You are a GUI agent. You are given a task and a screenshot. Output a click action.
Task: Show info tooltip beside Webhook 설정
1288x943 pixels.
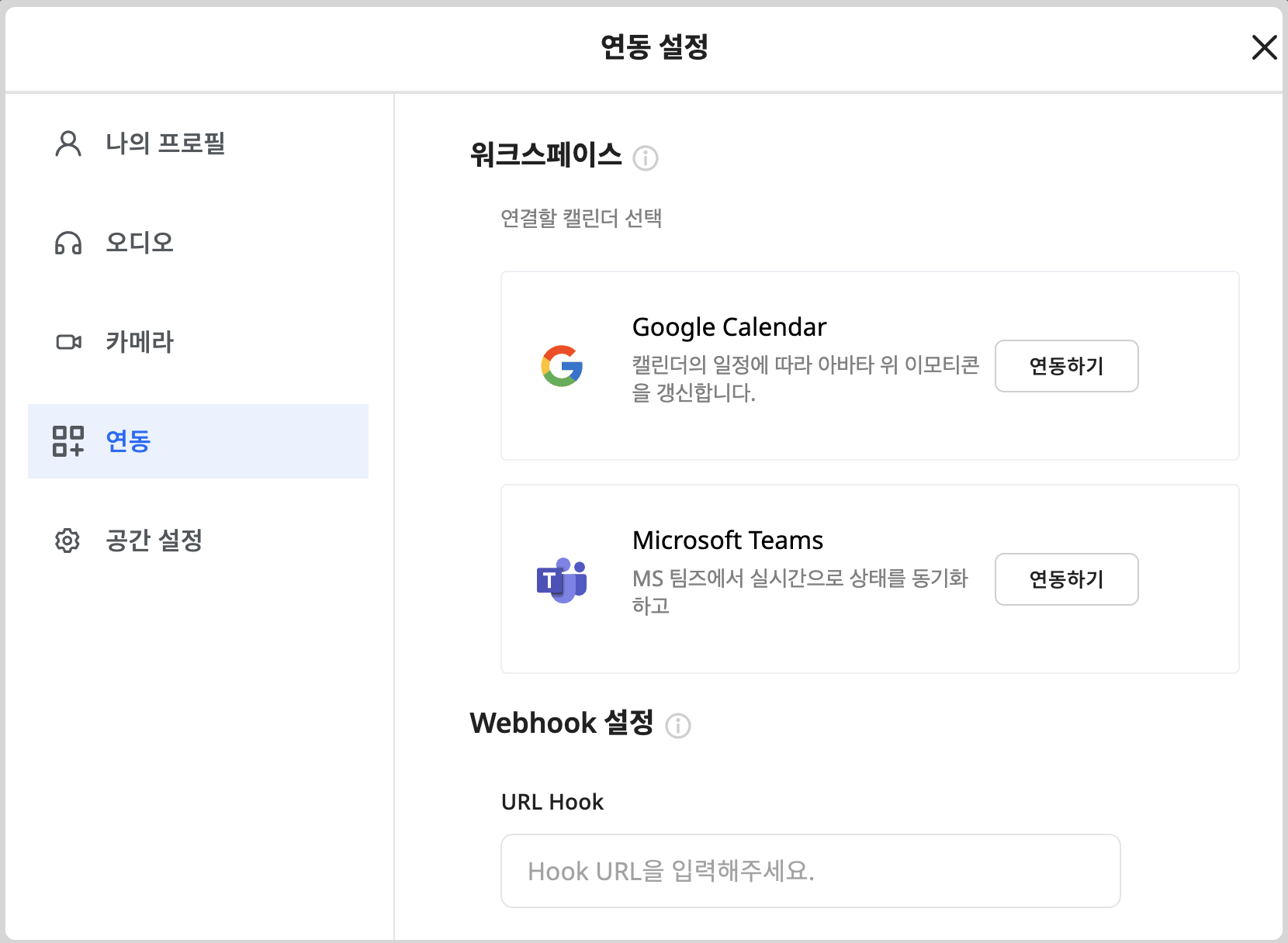point(678,726)
